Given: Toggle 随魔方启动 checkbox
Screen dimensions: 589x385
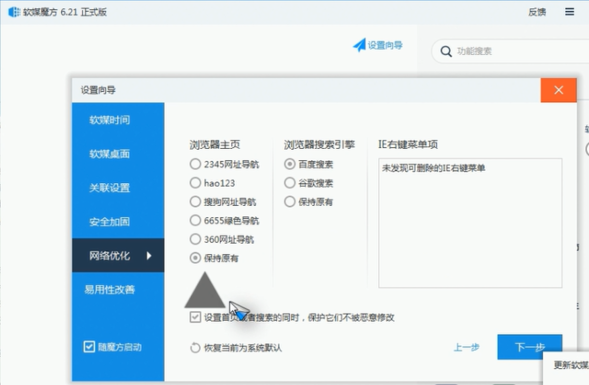Looking at the screenshot, I should pyautogui.click(x=89, y=347).
